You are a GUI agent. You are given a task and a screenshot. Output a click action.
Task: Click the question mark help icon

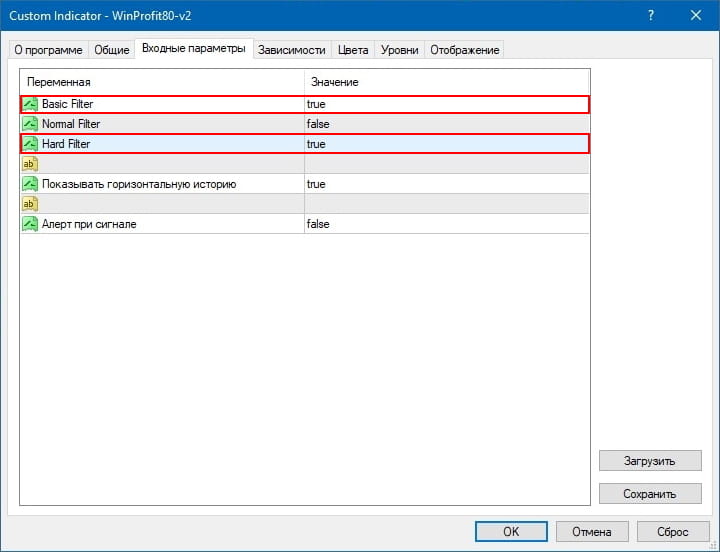(651, 16)
